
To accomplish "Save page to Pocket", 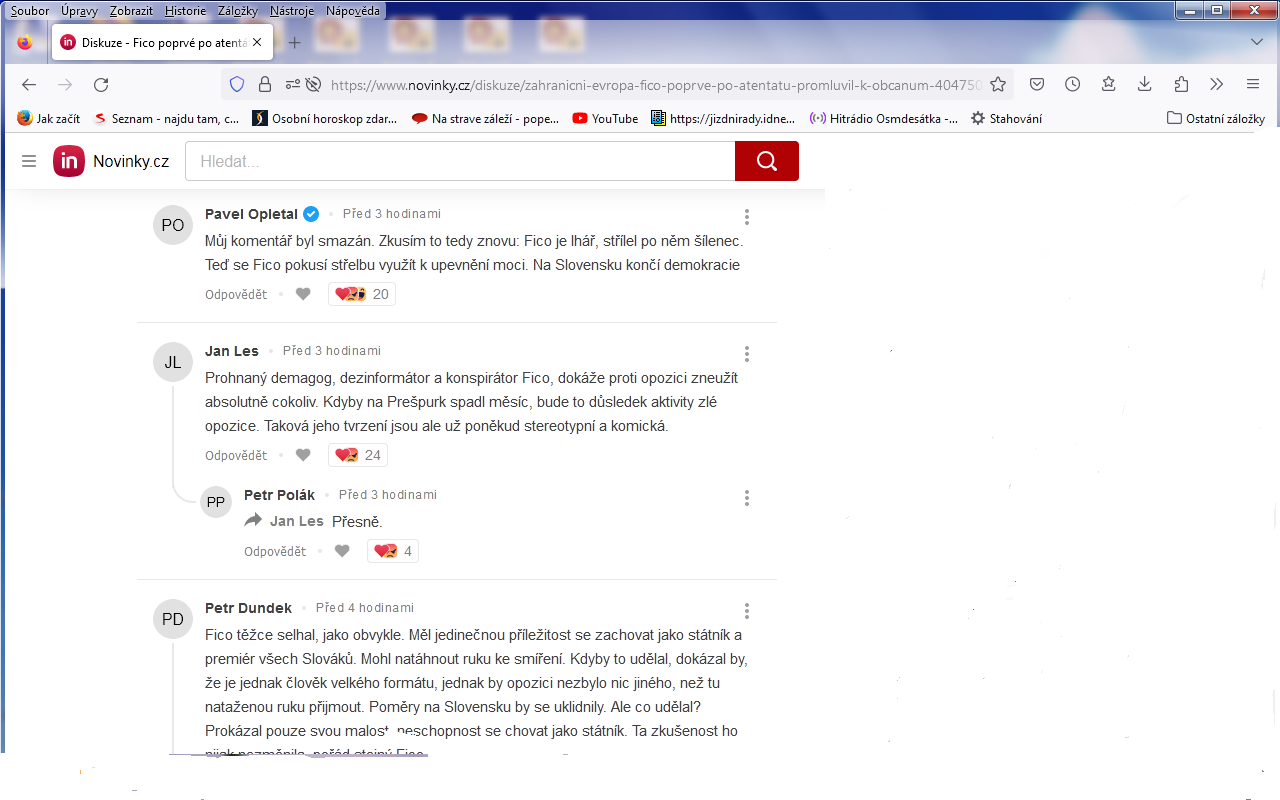I will pyautogui.click(x=1038, y=85).
